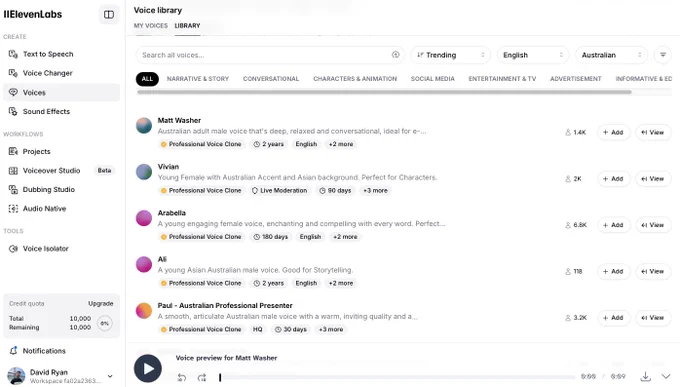Click the ElevenLabs logo
Screen dimensions: 680x387
[x=33, y=14]
